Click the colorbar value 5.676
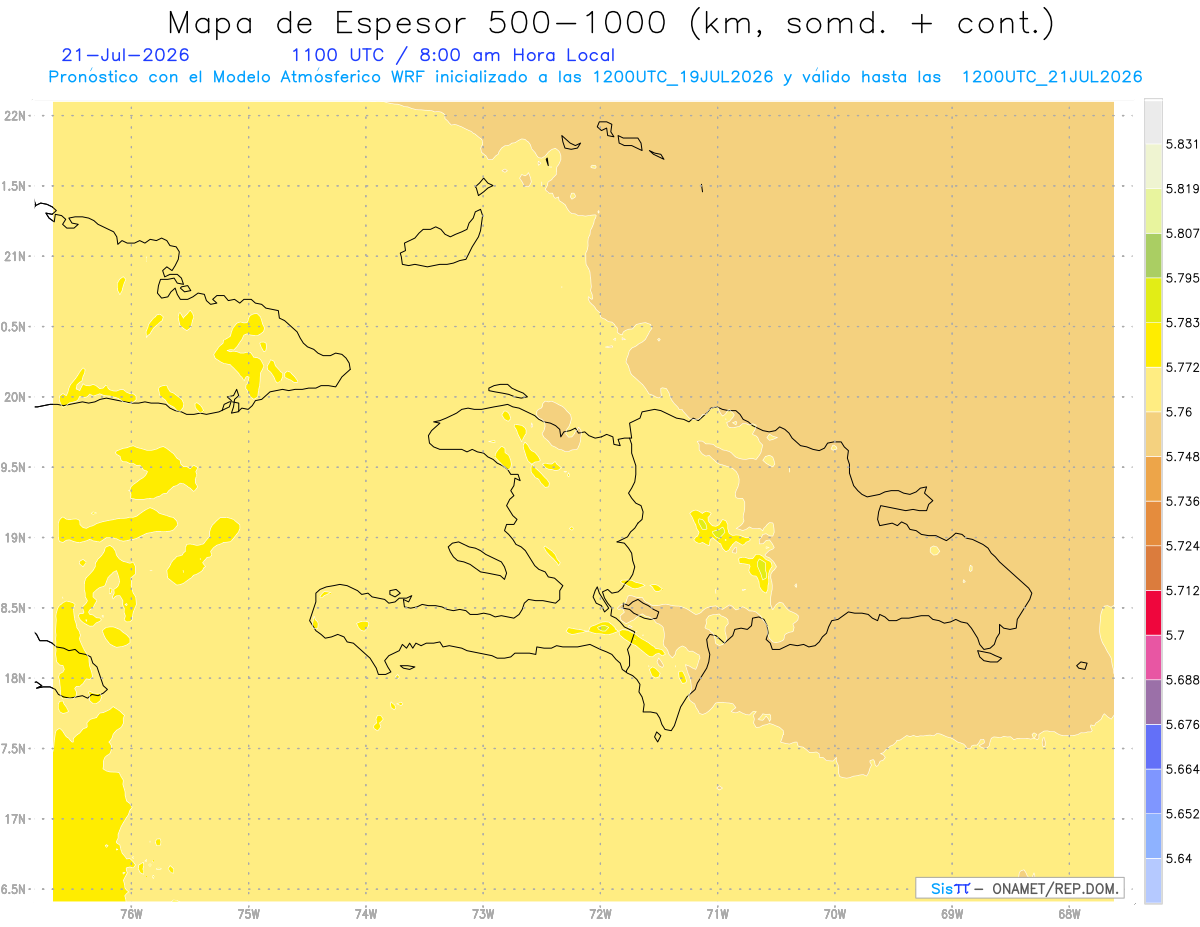This screenshot has height=927, width=1200. (1182, 724)
